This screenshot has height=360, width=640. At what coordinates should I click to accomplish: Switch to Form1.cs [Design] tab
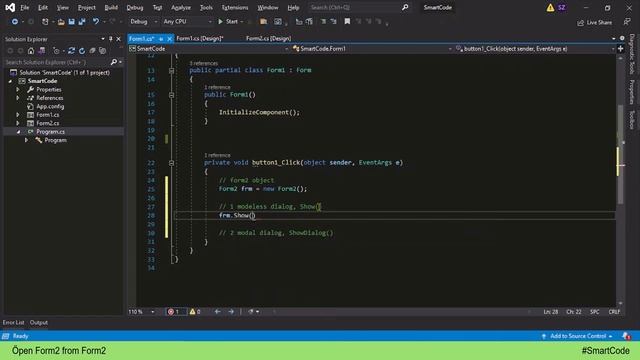click(200, 38)
